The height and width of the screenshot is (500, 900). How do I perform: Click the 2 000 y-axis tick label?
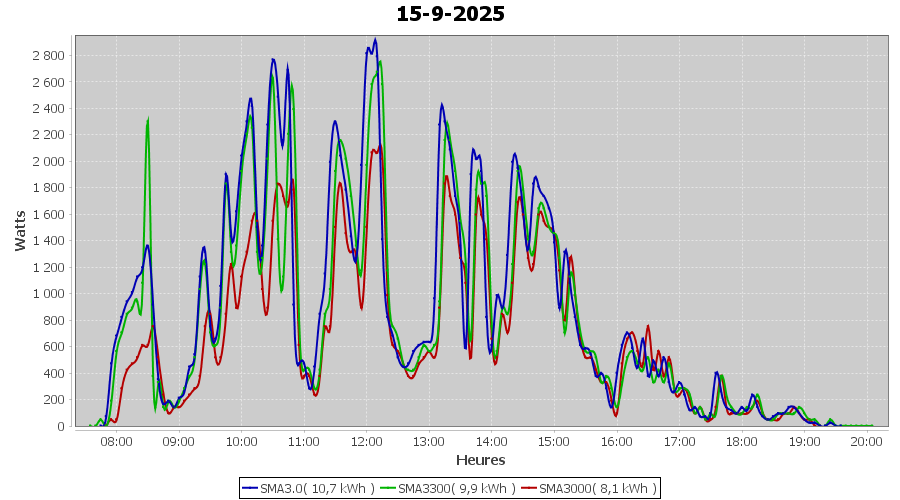(x=49, y=161)
